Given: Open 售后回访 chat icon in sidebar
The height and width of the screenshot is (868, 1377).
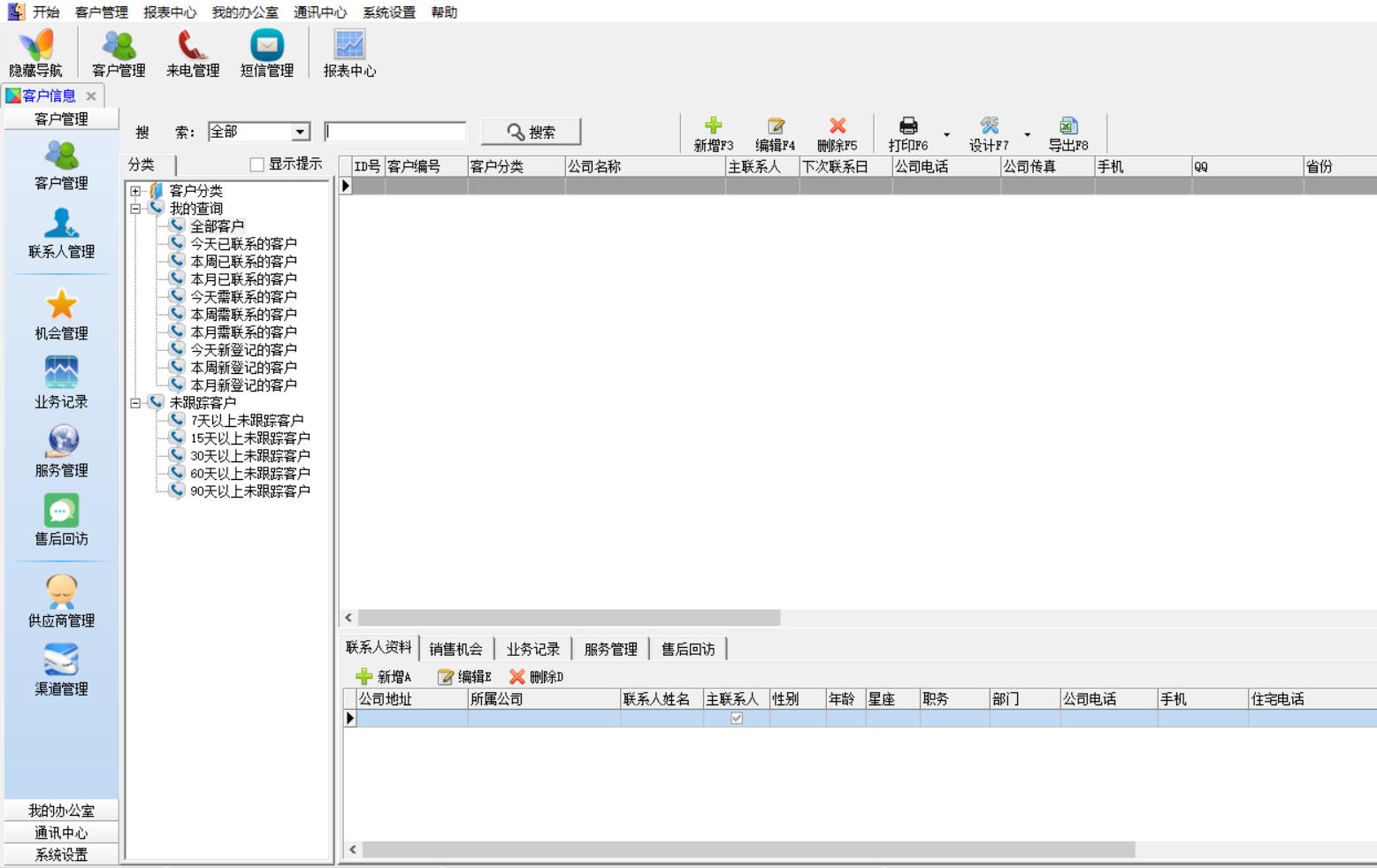Looking at the screenshot, I should click(61, 511).
